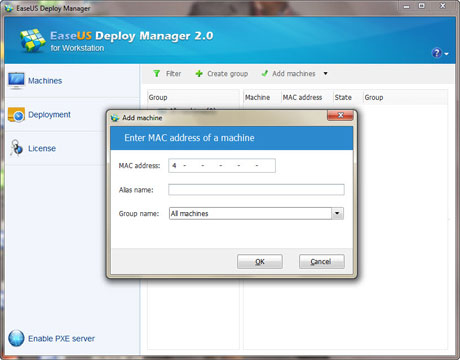Click into the Alias name text field
The image size is (460, 360).
pyautogui.click(x=256, y=190)
